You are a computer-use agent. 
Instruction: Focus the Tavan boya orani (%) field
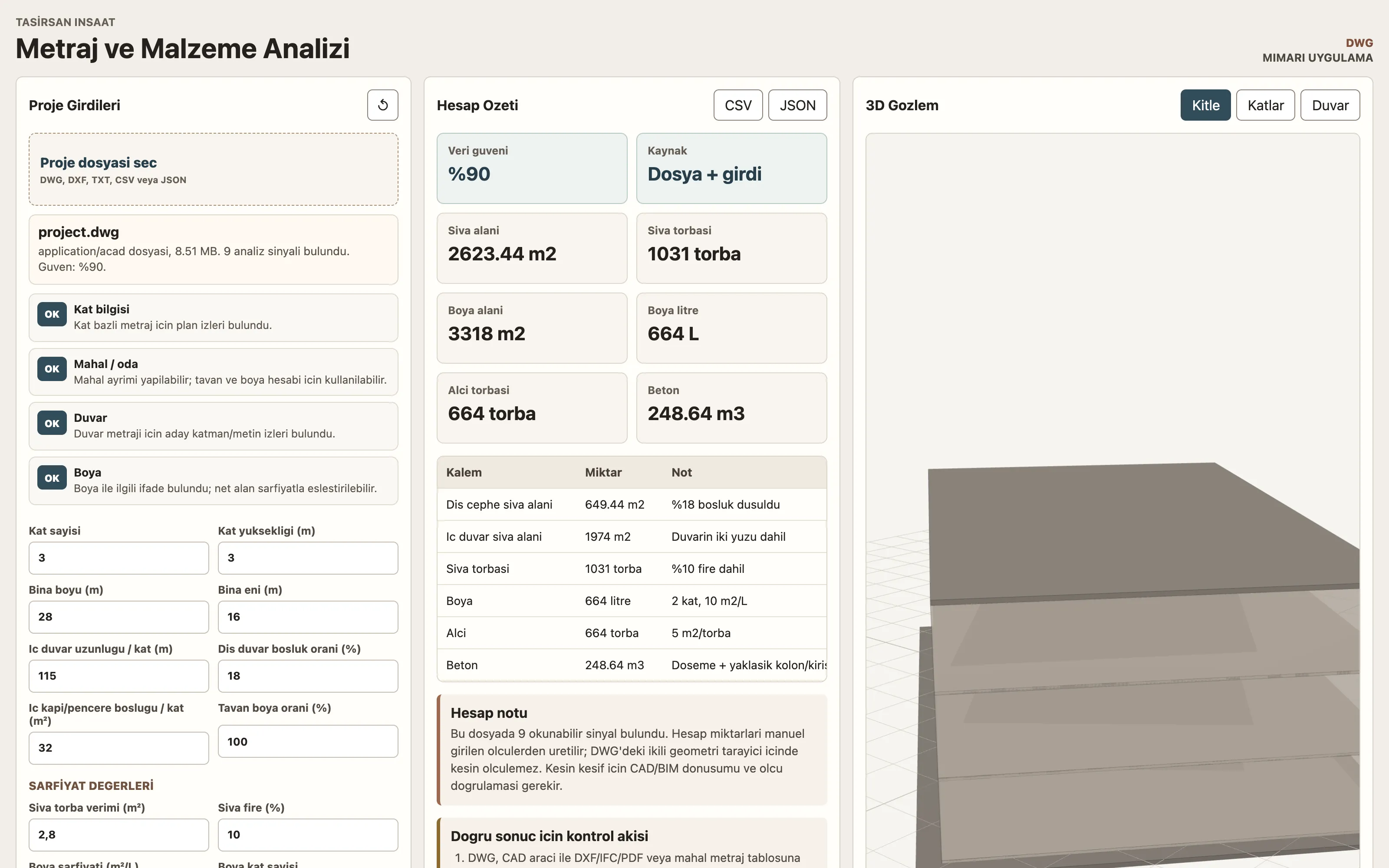coord(308,742)
